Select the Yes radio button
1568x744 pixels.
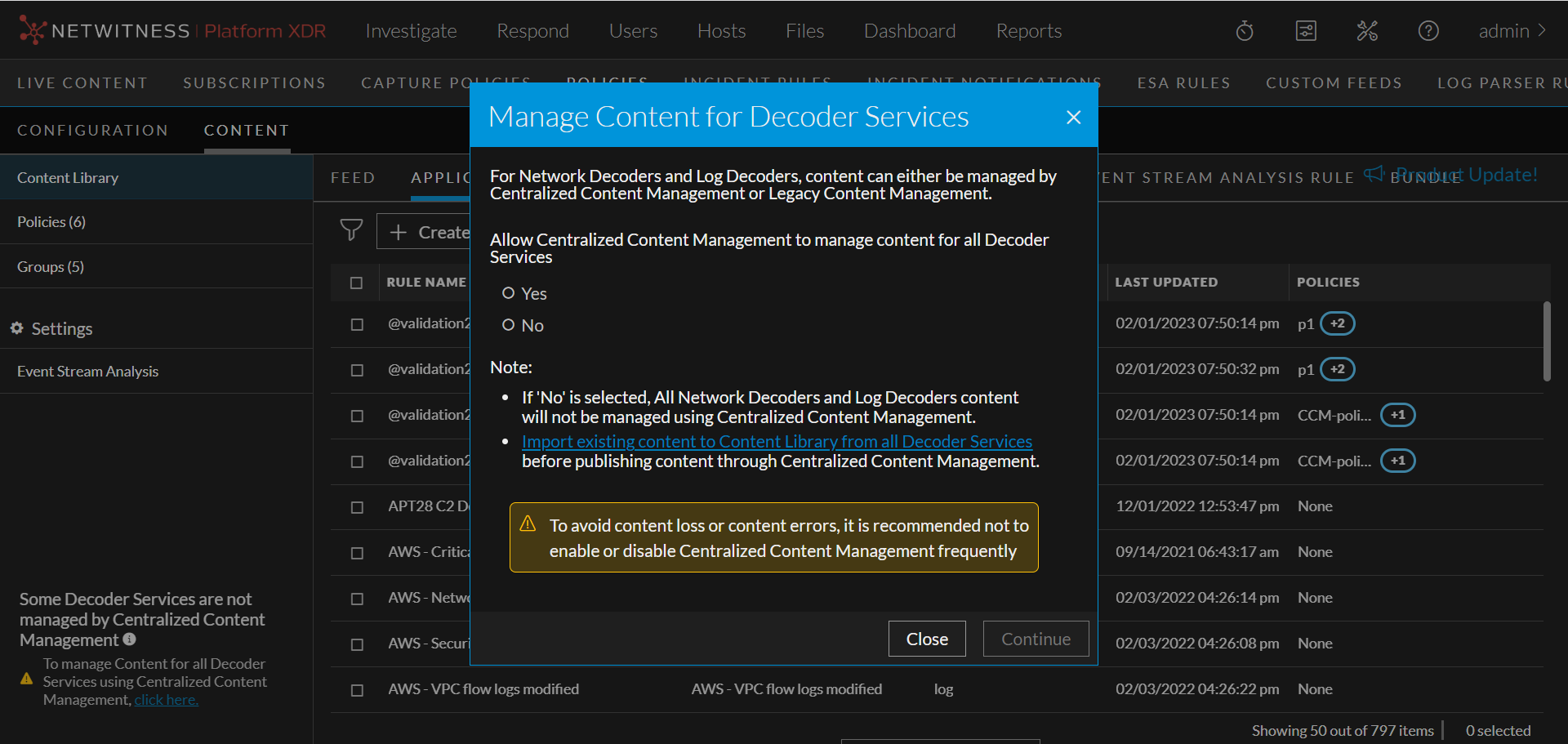(509, 293)
